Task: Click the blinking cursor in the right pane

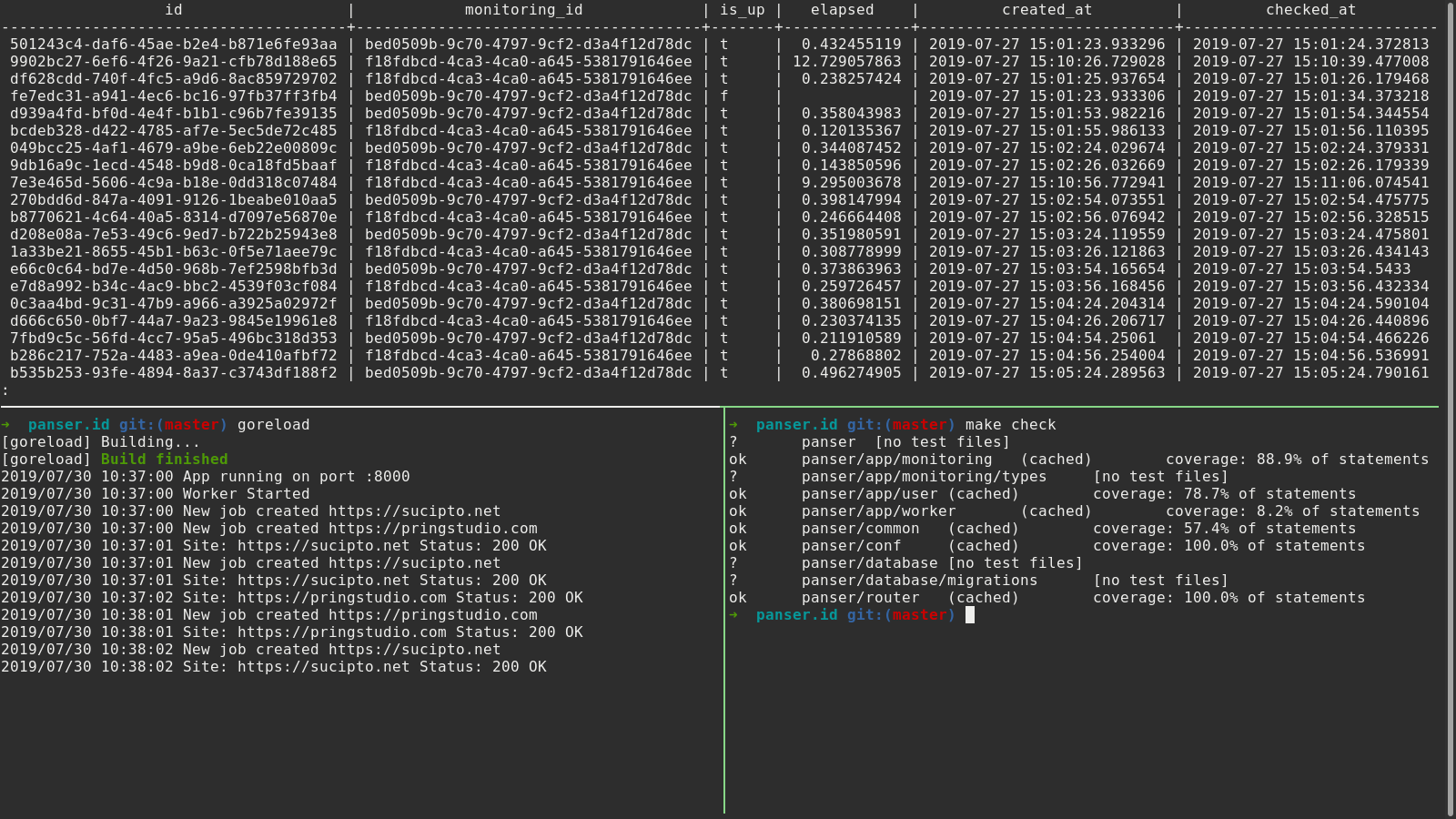Action: 969,615
